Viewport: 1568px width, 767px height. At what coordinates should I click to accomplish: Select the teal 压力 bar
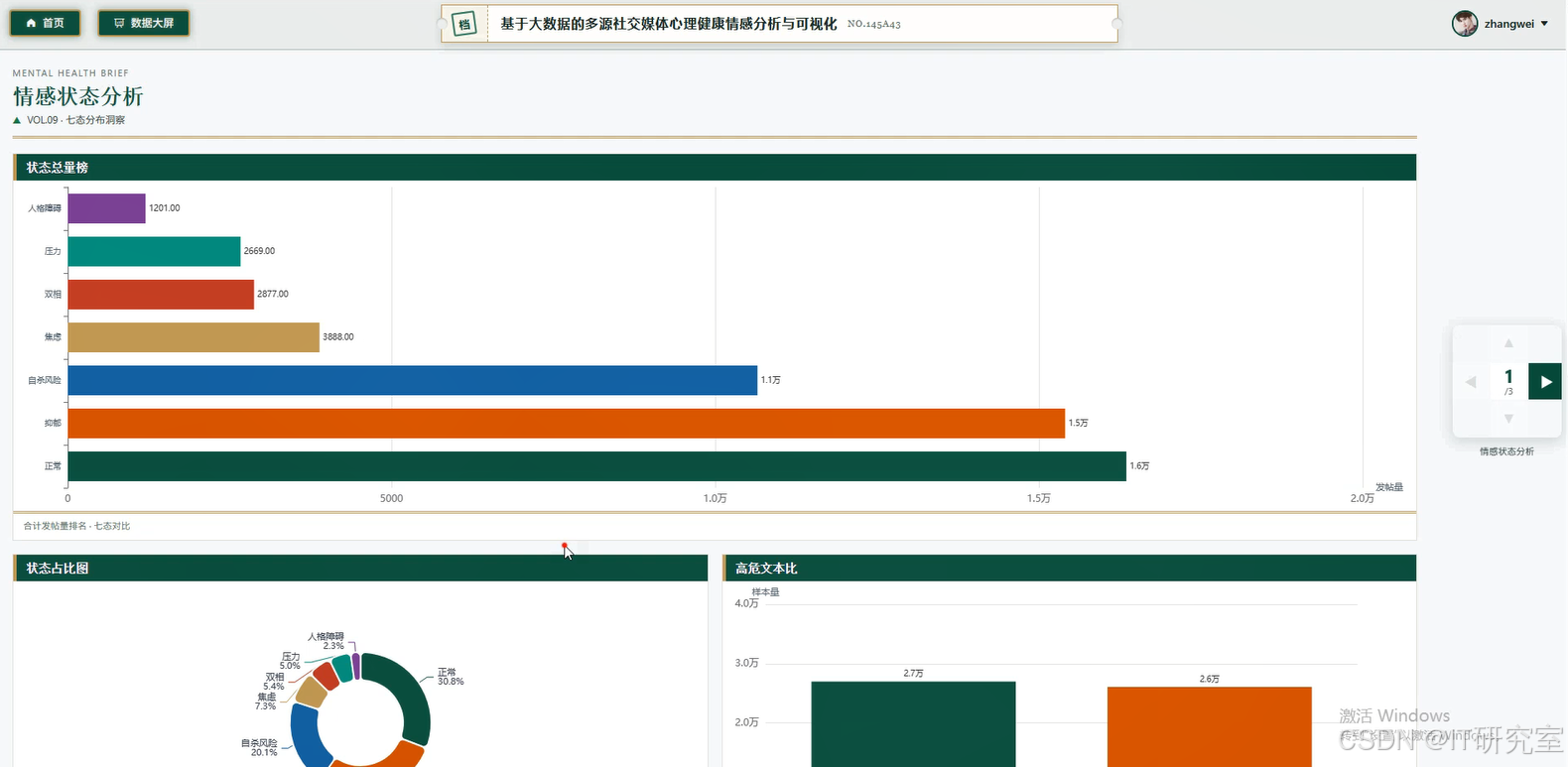tap(154, 251)
